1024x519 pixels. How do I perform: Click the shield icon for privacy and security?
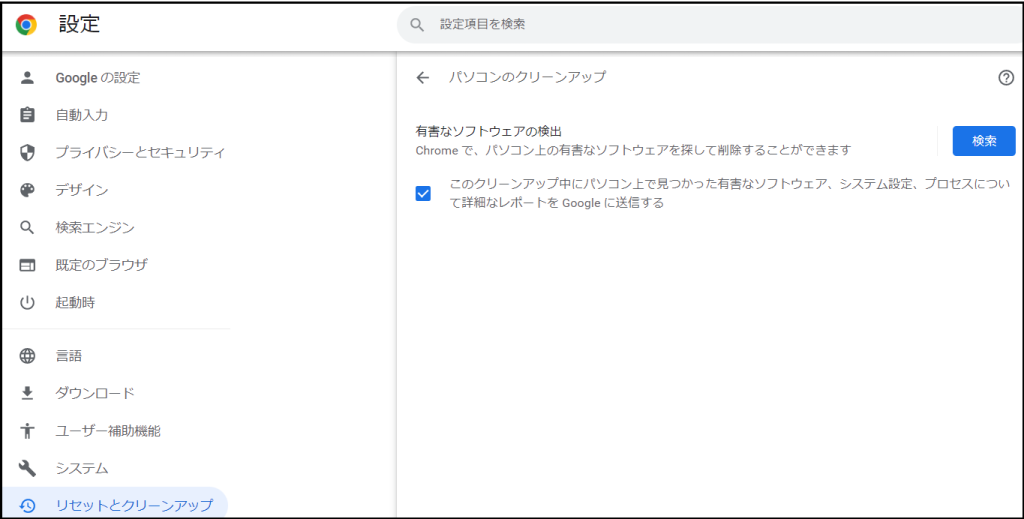click(x=28, y=153)
